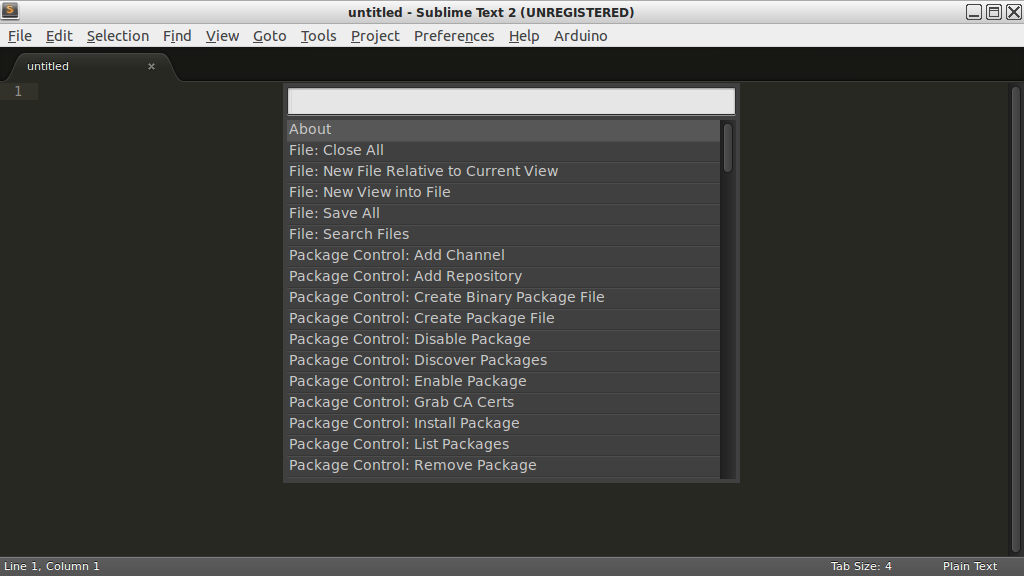Open the File menu
This screenshot has width=1024, height=576.
[x=20, y=36]
